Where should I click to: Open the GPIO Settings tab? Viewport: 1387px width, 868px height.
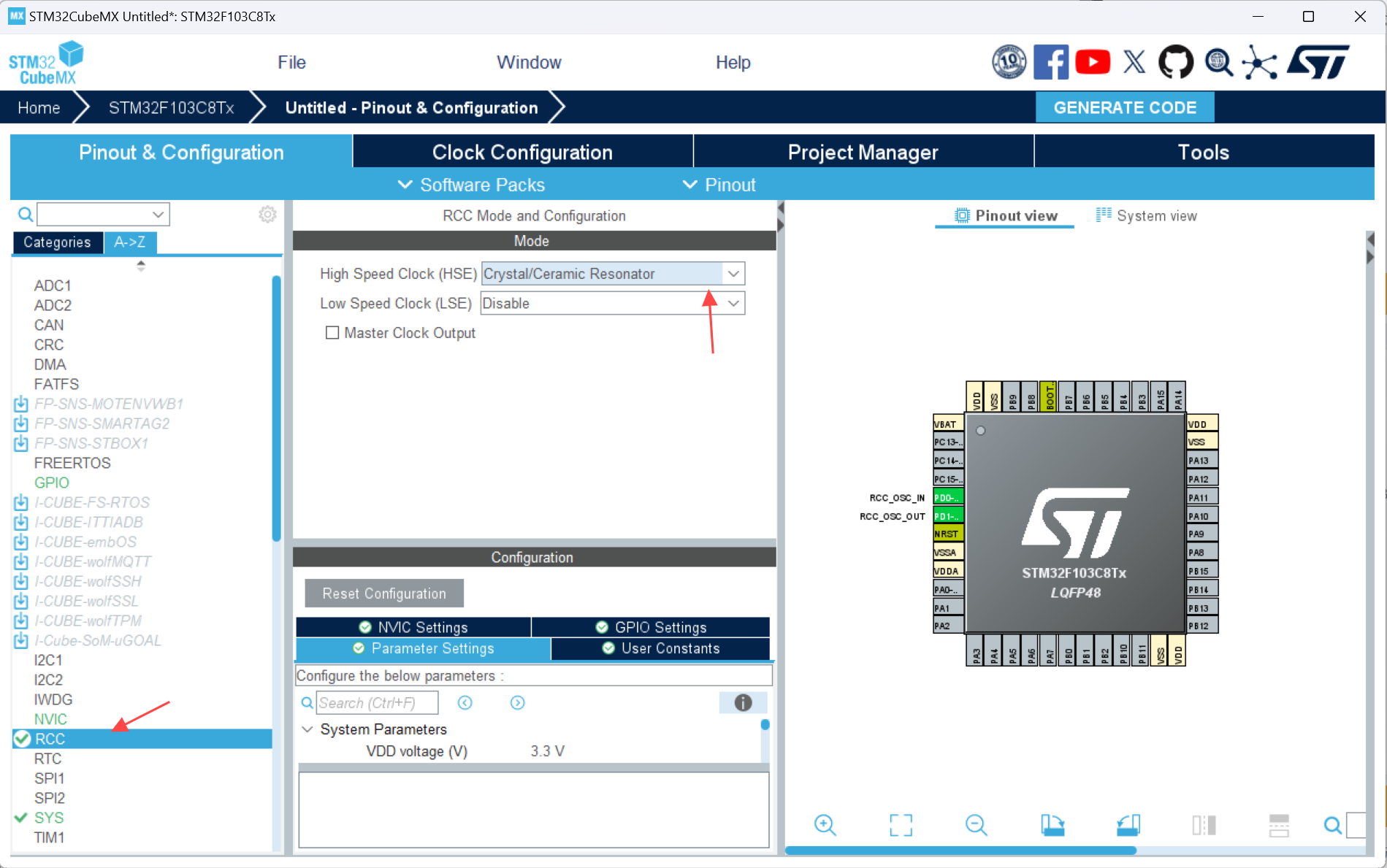651,627
